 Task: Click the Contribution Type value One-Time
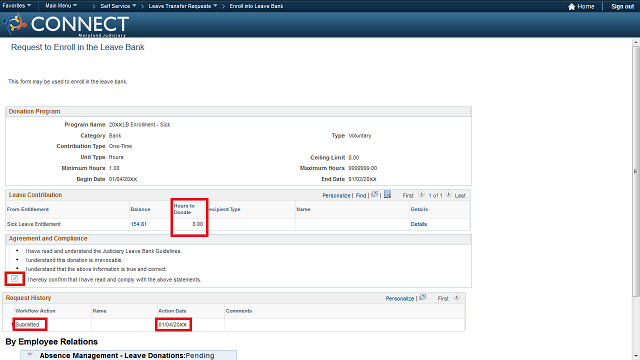[x=120, y=146]
